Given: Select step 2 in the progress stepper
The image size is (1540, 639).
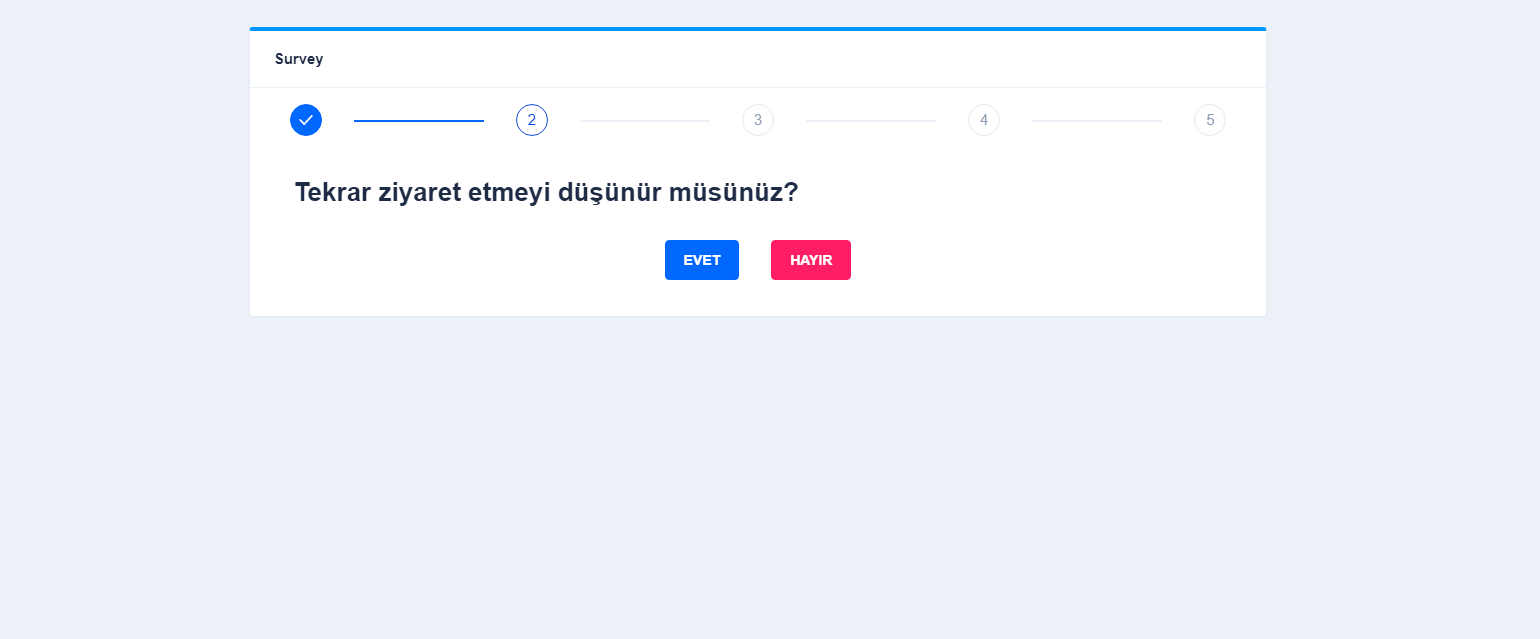Looking at the screenshot, I should (x=532, y=119).
